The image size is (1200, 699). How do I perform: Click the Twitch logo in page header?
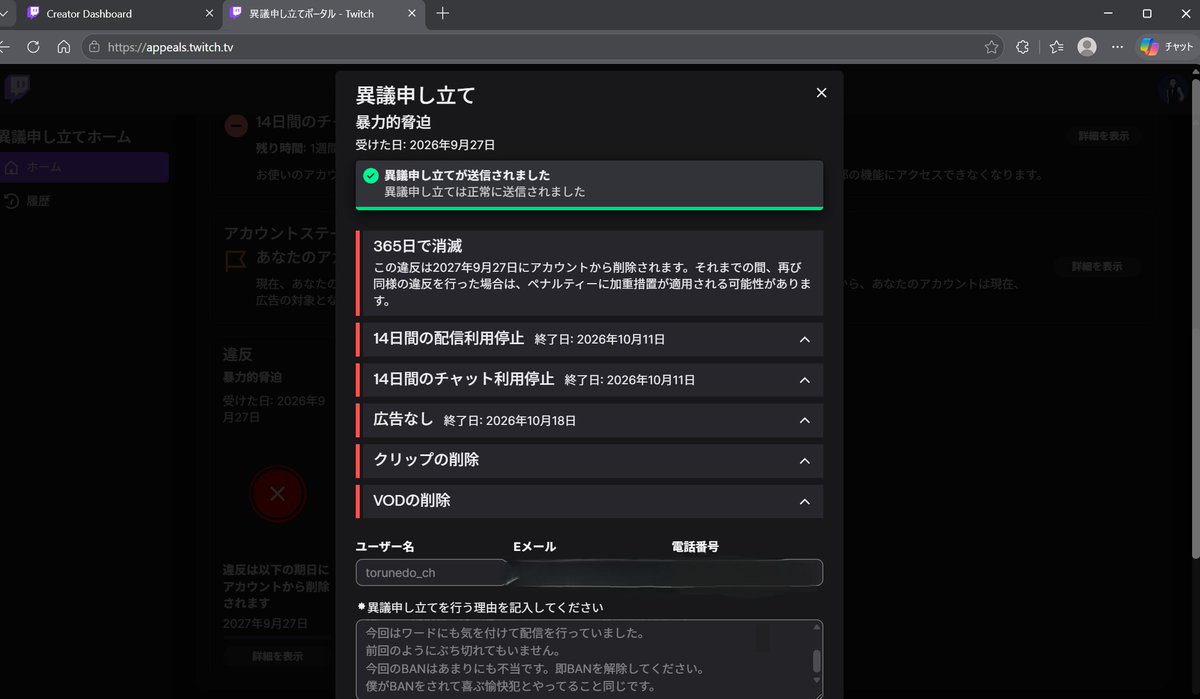16,89
